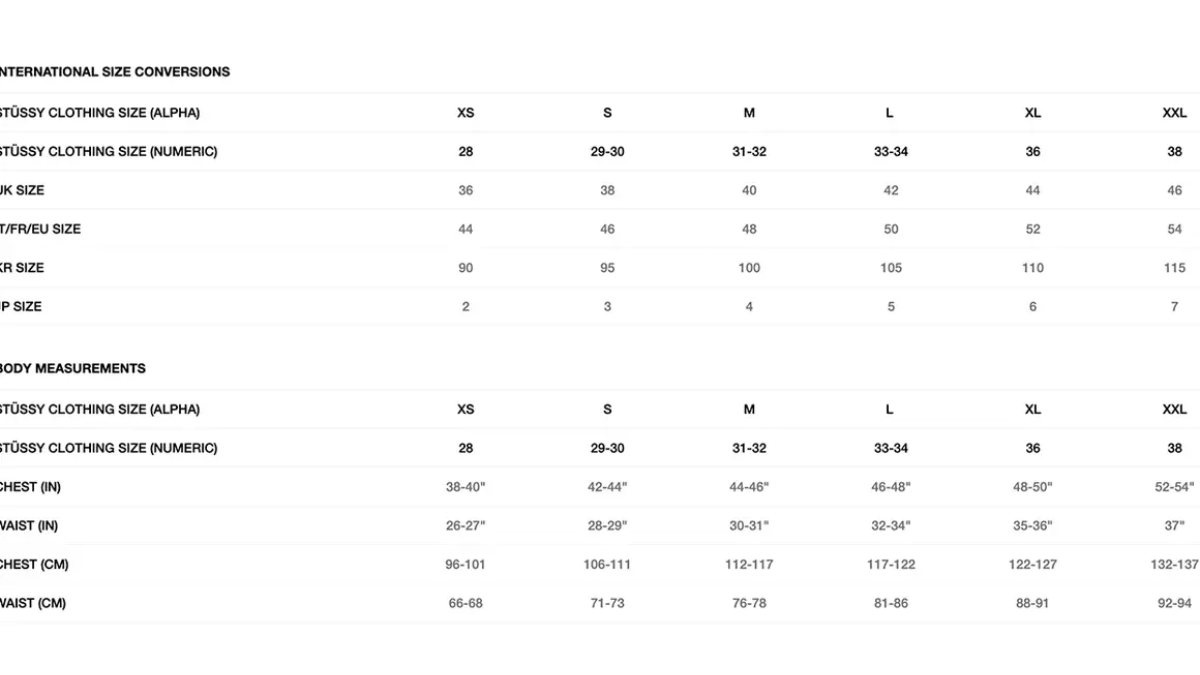Click chest centimeter value 122-127
The image size is (1200, 675).
click(1033, 565)
